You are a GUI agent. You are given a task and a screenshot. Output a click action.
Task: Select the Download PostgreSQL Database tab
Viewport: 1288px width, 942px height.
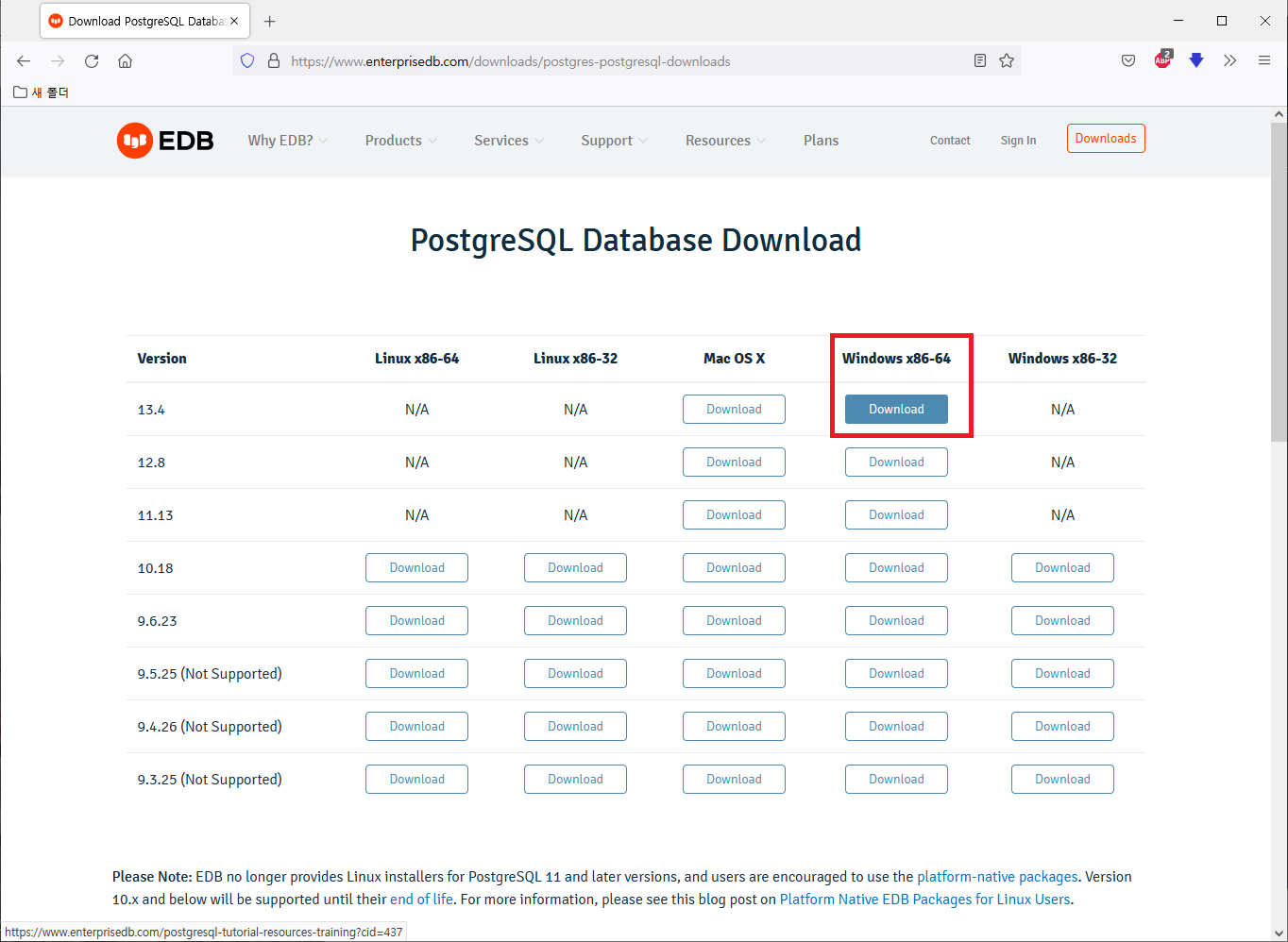144,21
